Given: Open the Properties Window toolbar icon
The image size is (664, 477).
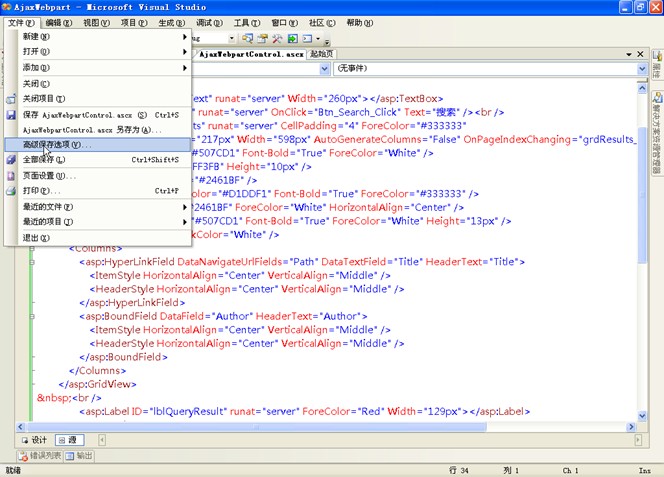Looking at the screenshot, I should (x=263, y=39).
